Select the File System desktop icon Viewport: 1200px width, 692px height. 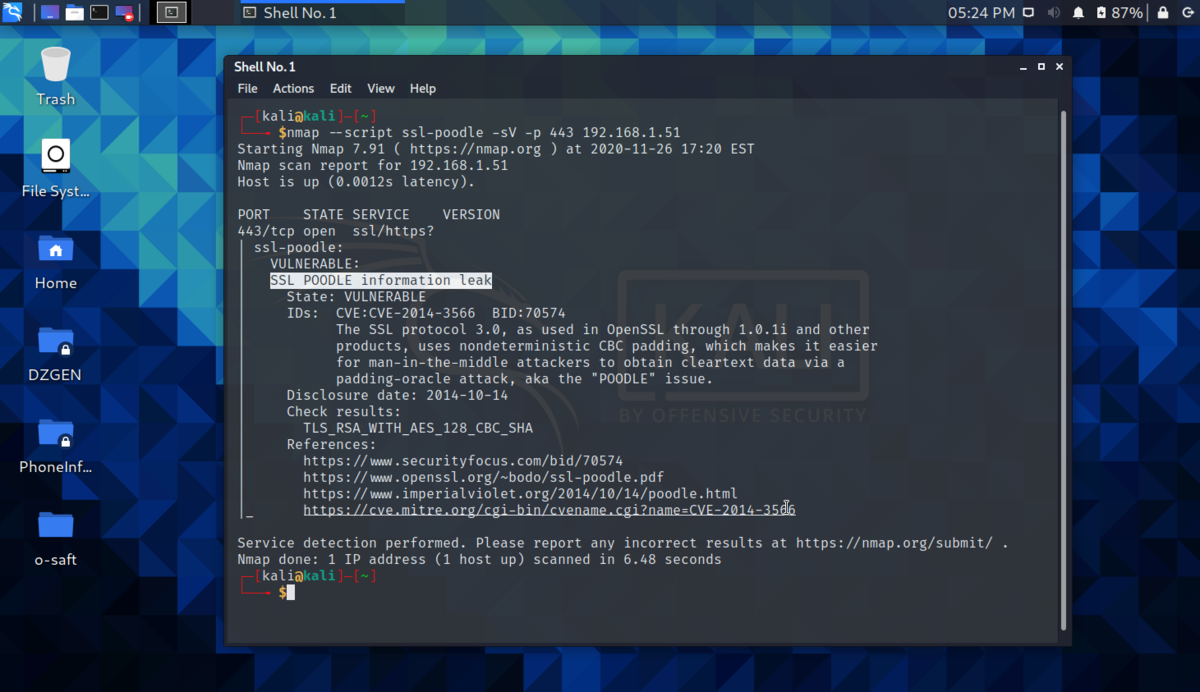tap(56, 169)
